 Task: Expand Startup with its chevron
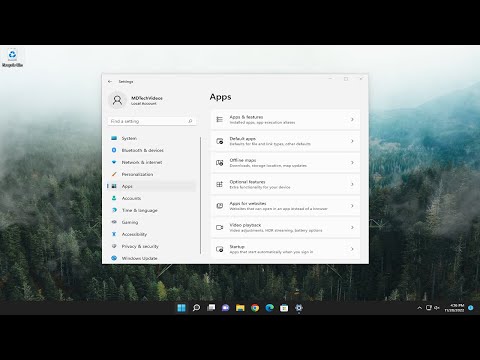352,249
